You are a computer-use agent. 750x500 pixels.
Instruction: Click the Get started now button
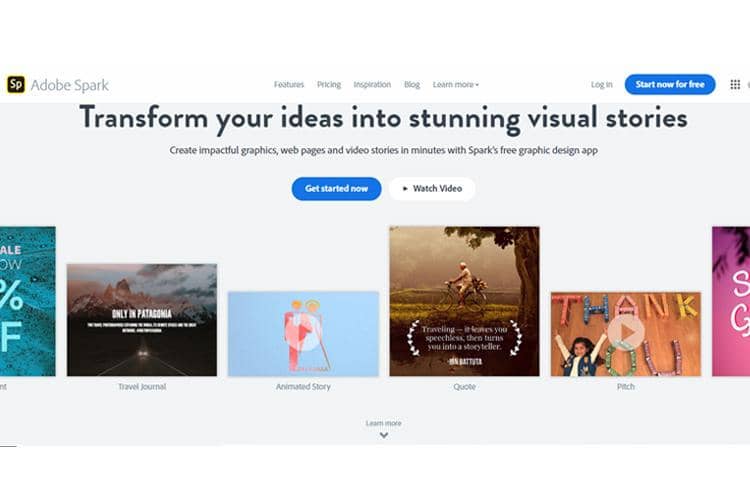[x=336, y=189]
